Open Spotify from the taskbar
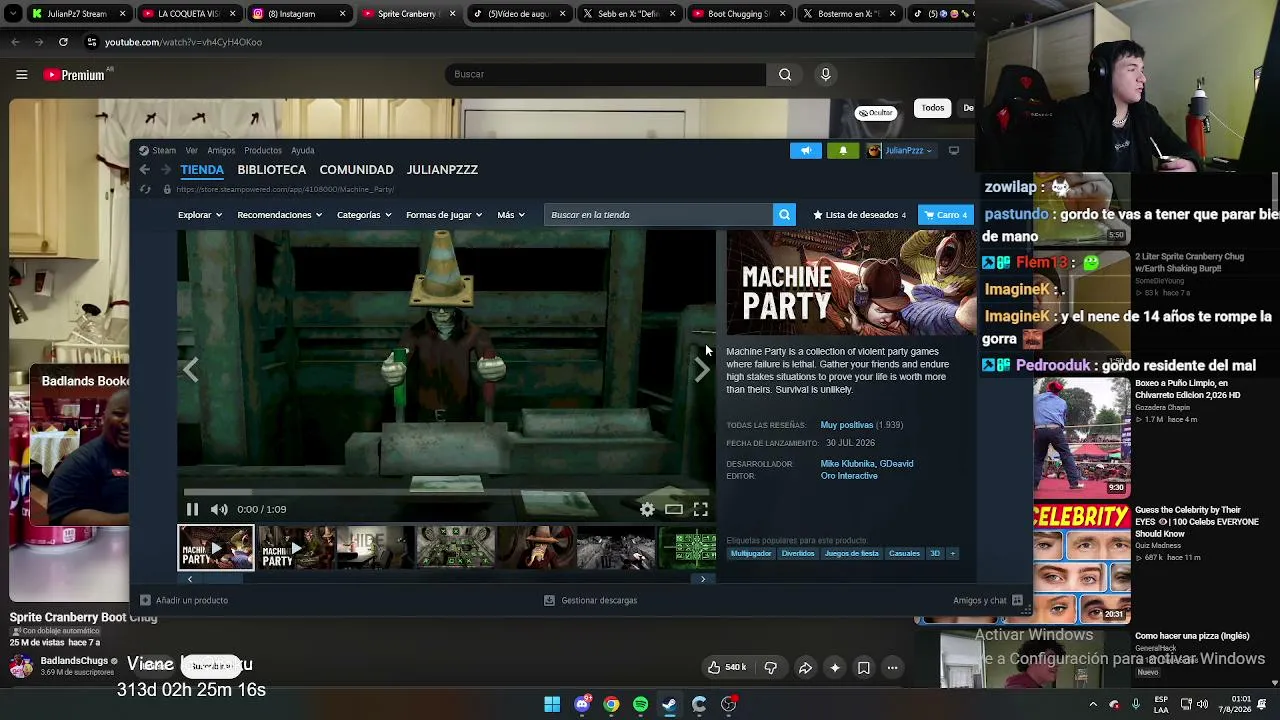This screenshot has width=1280, height=720. 640,704
